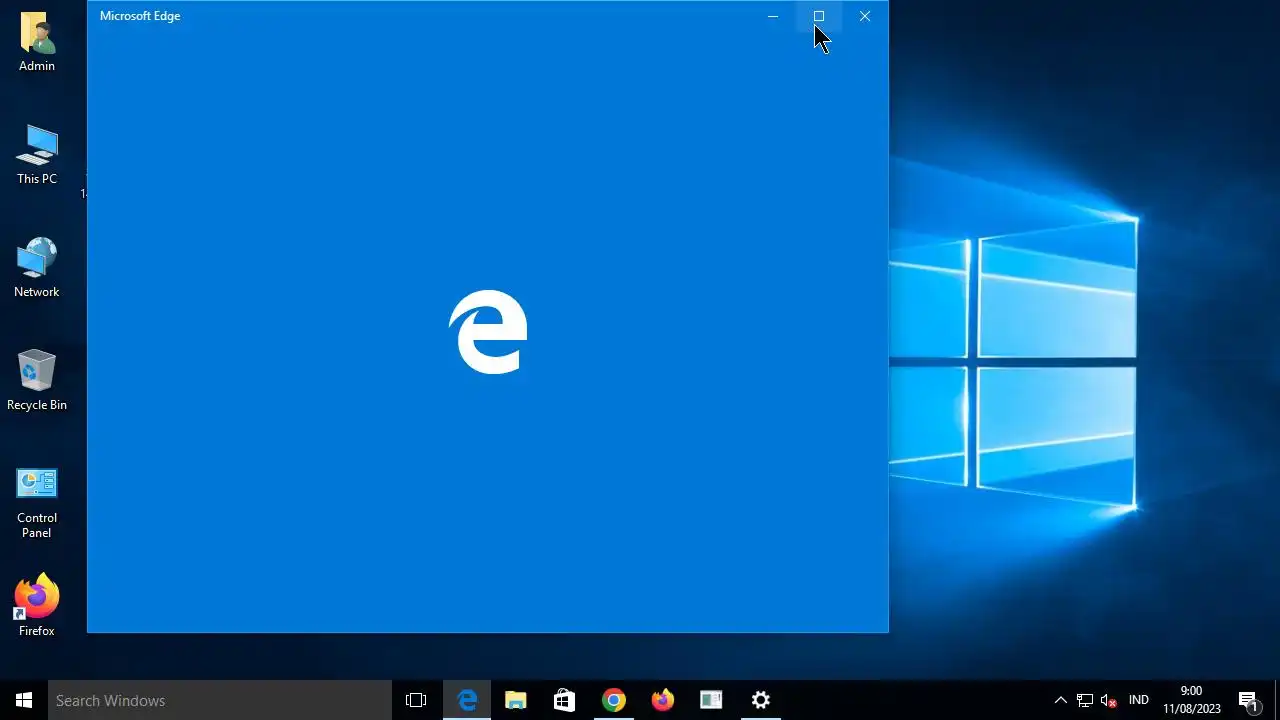Launch Google Chrome from the taskbar
The width and height of the screenshot is (1280, 720).
(613, 700)
